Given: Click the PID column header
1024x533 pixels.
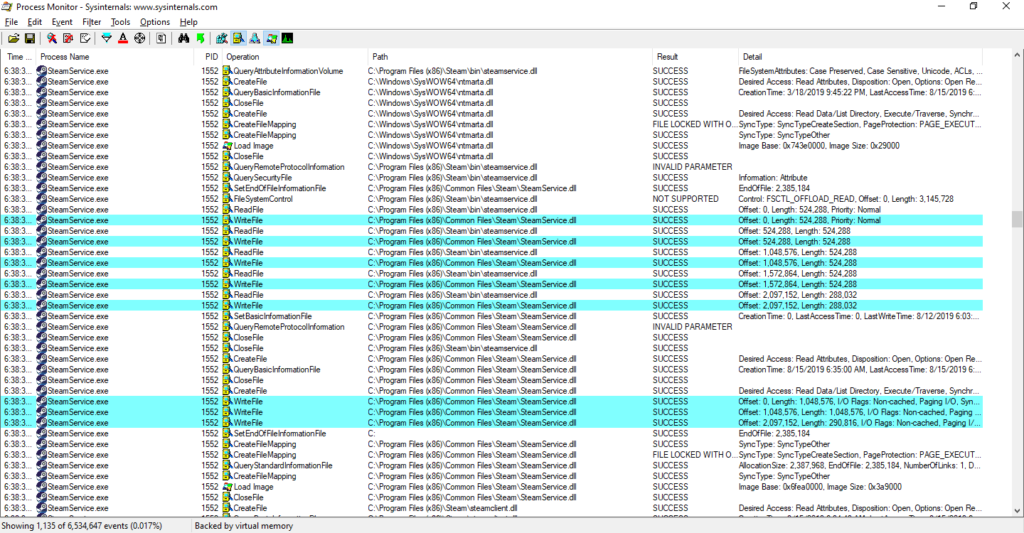Looking at the screenshot, I should pyautogui.click(x=208, y=57).
